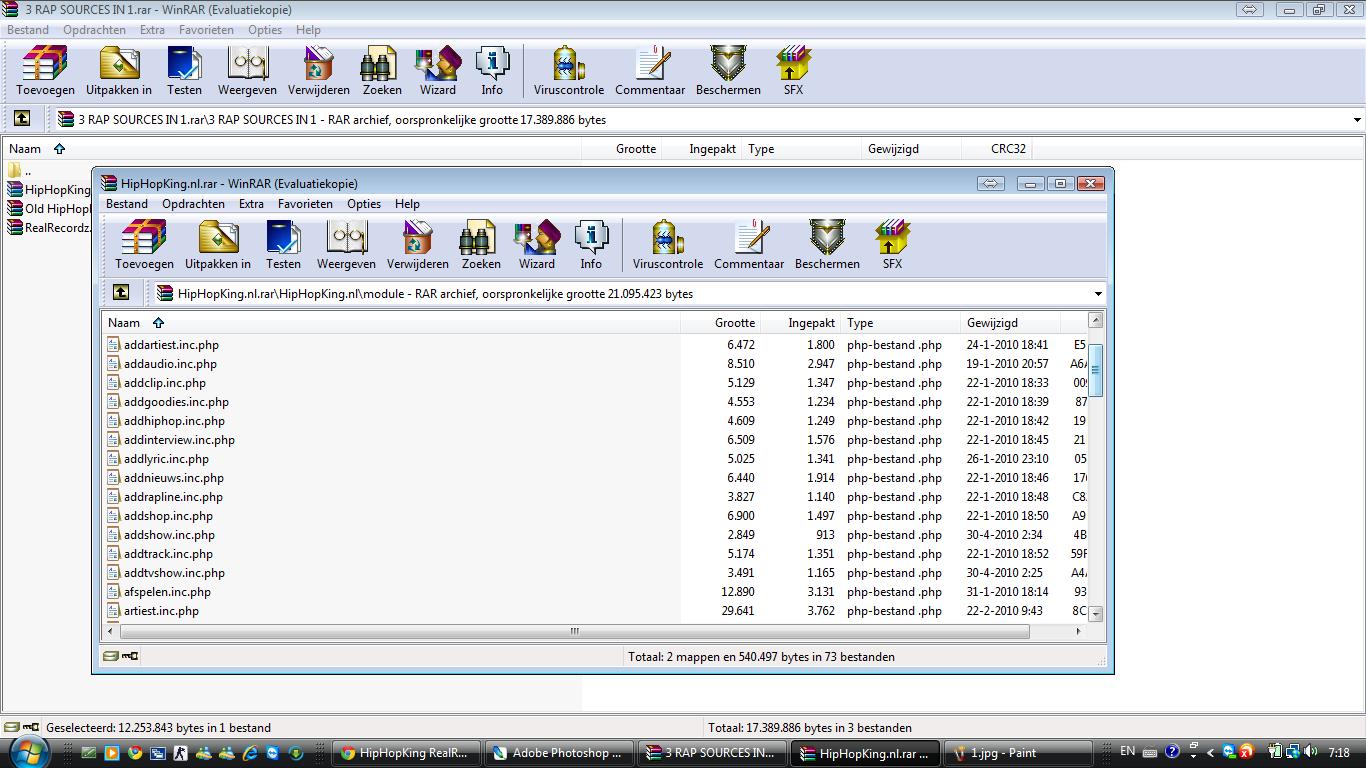
Task: Click Commentaar in 3 RAP SOURCES window
Action: click(x=650, y=71)
